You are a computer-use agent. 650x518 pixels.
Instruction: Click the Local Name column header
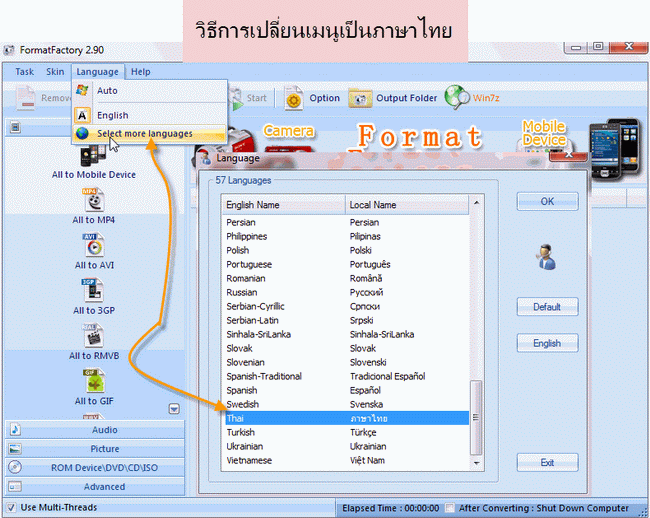(x=407, y=205)
